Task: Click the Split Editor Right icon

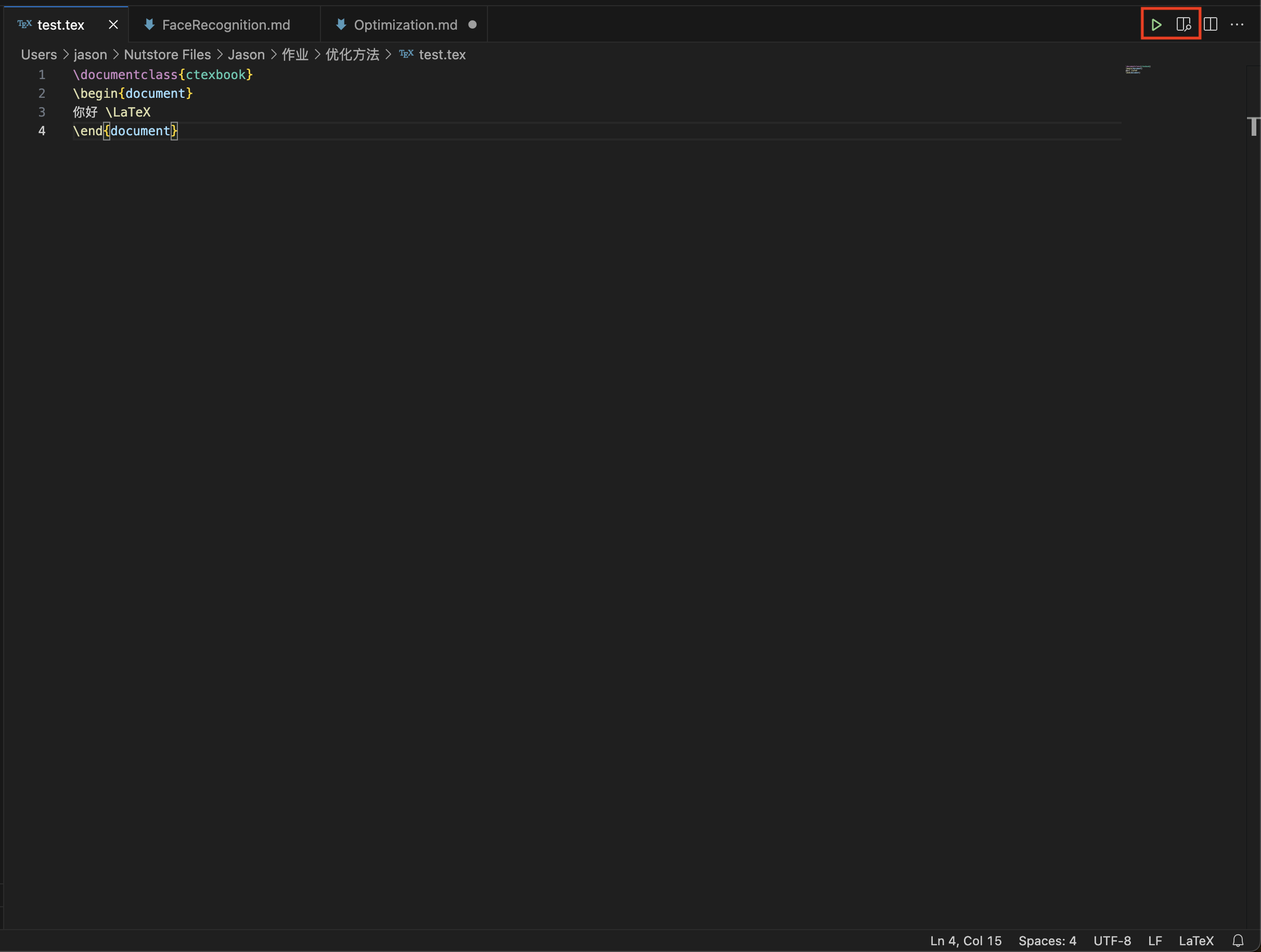Action: [1210, 24]
